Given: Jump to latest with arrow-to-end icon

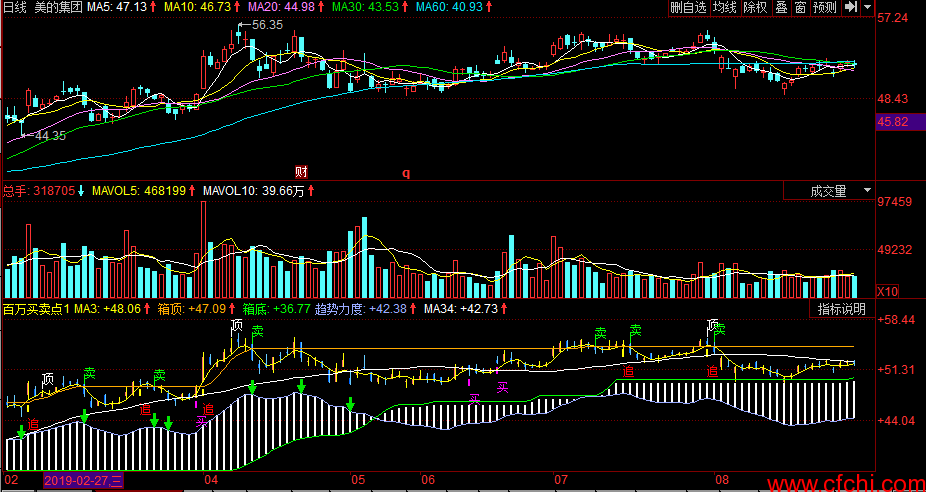Looking at the screenshot, I should click(850, 8).
